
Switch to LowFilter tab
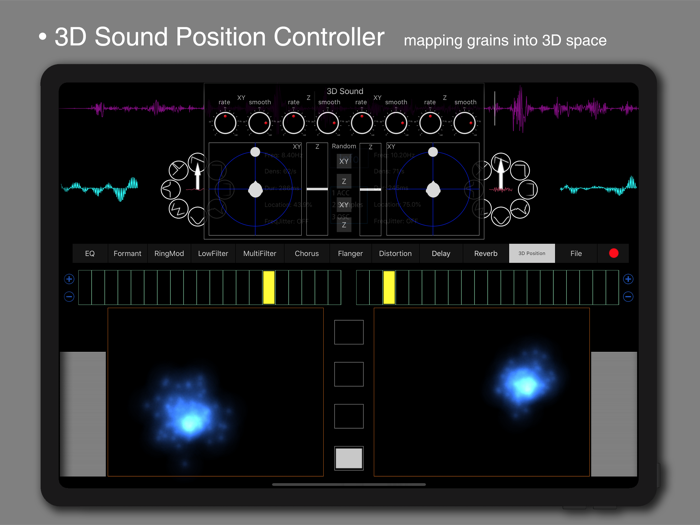point(213,253)
